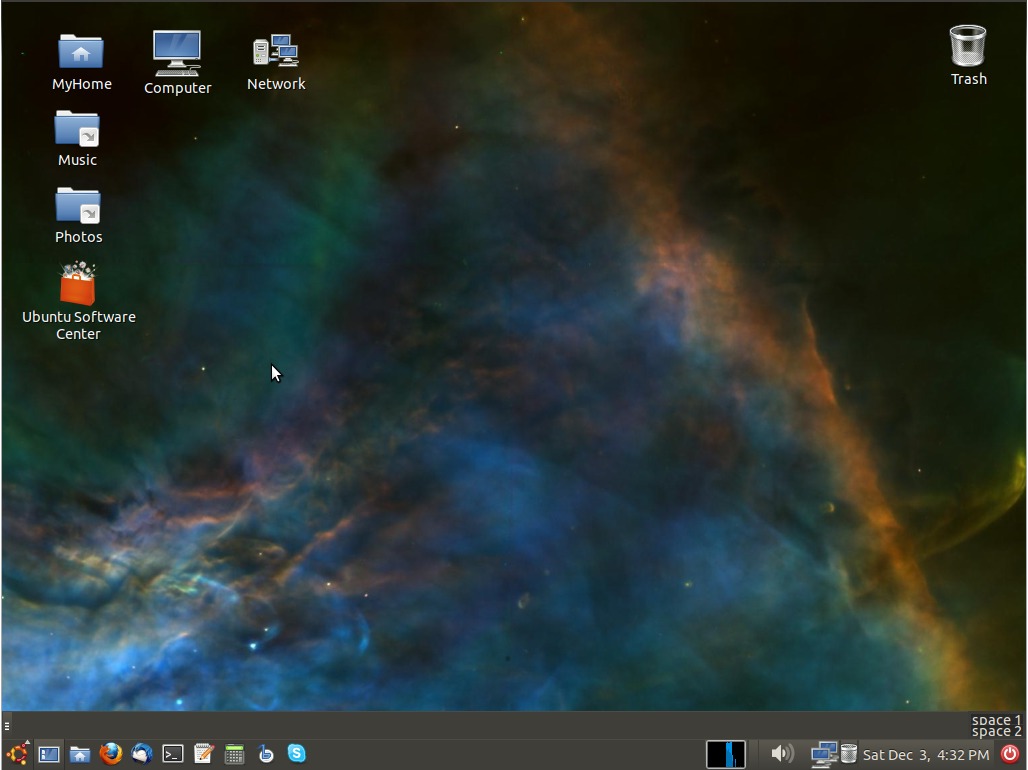Open the clock showing Sat Dec 3
The width and height of the screenshot is (1028, 770).
coord(926,755)
